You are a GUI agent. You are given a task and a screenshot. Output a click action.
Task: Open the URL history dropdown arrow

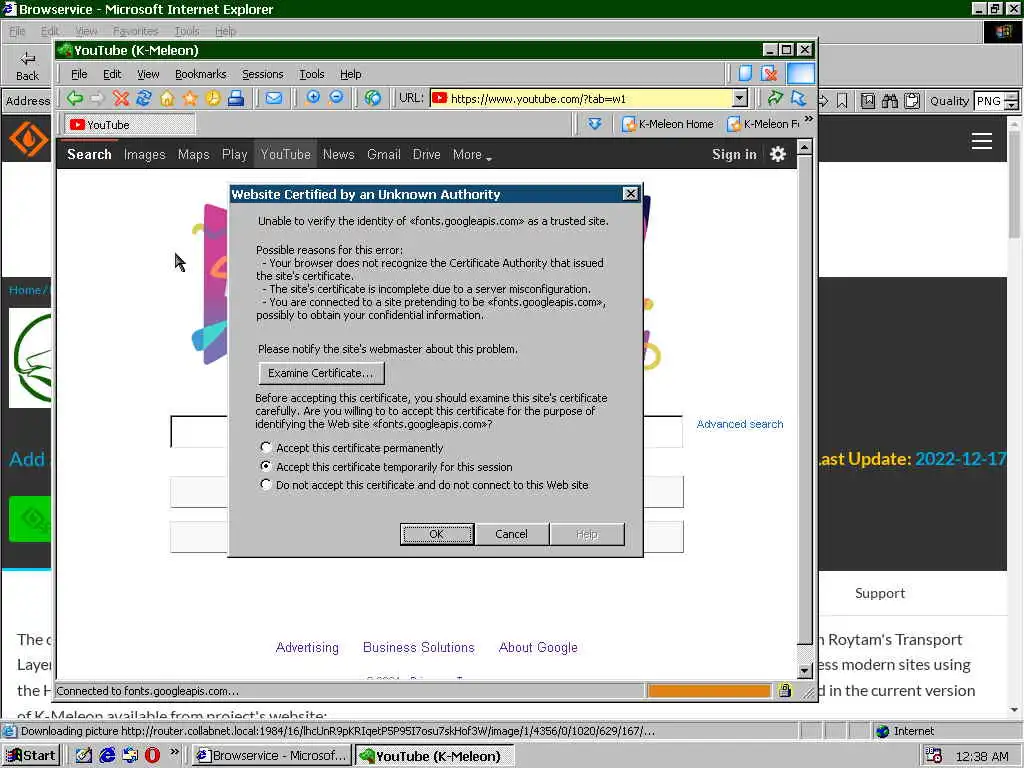[739, 99]
